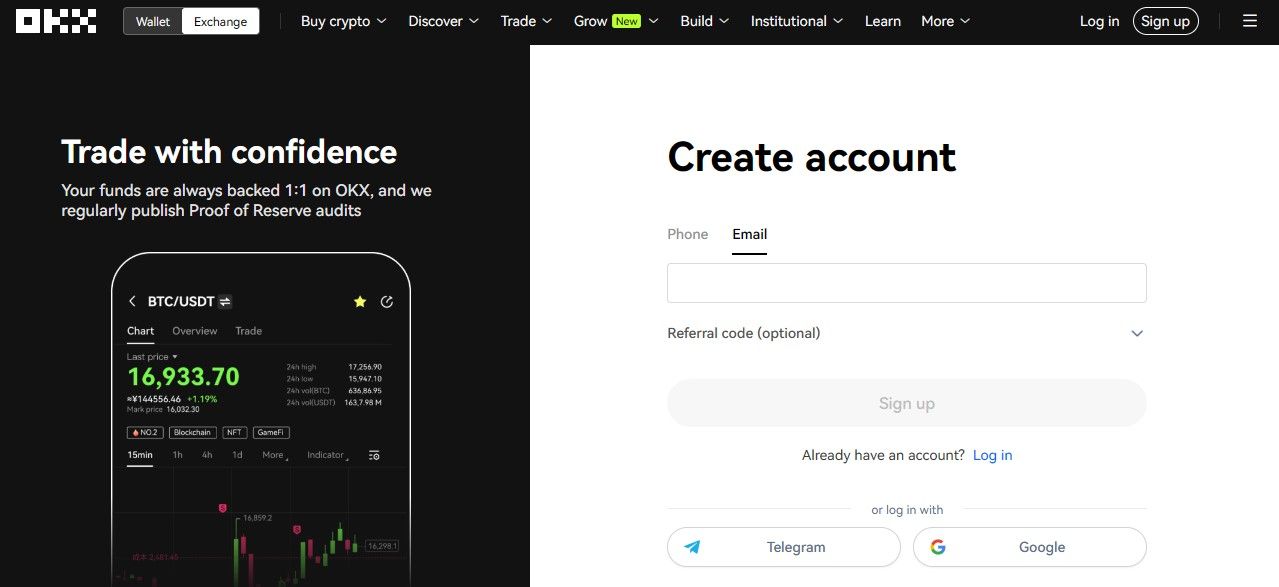1279x587 pixels.
Task: Select Overview tab in phone mockup
Action: 194,331
